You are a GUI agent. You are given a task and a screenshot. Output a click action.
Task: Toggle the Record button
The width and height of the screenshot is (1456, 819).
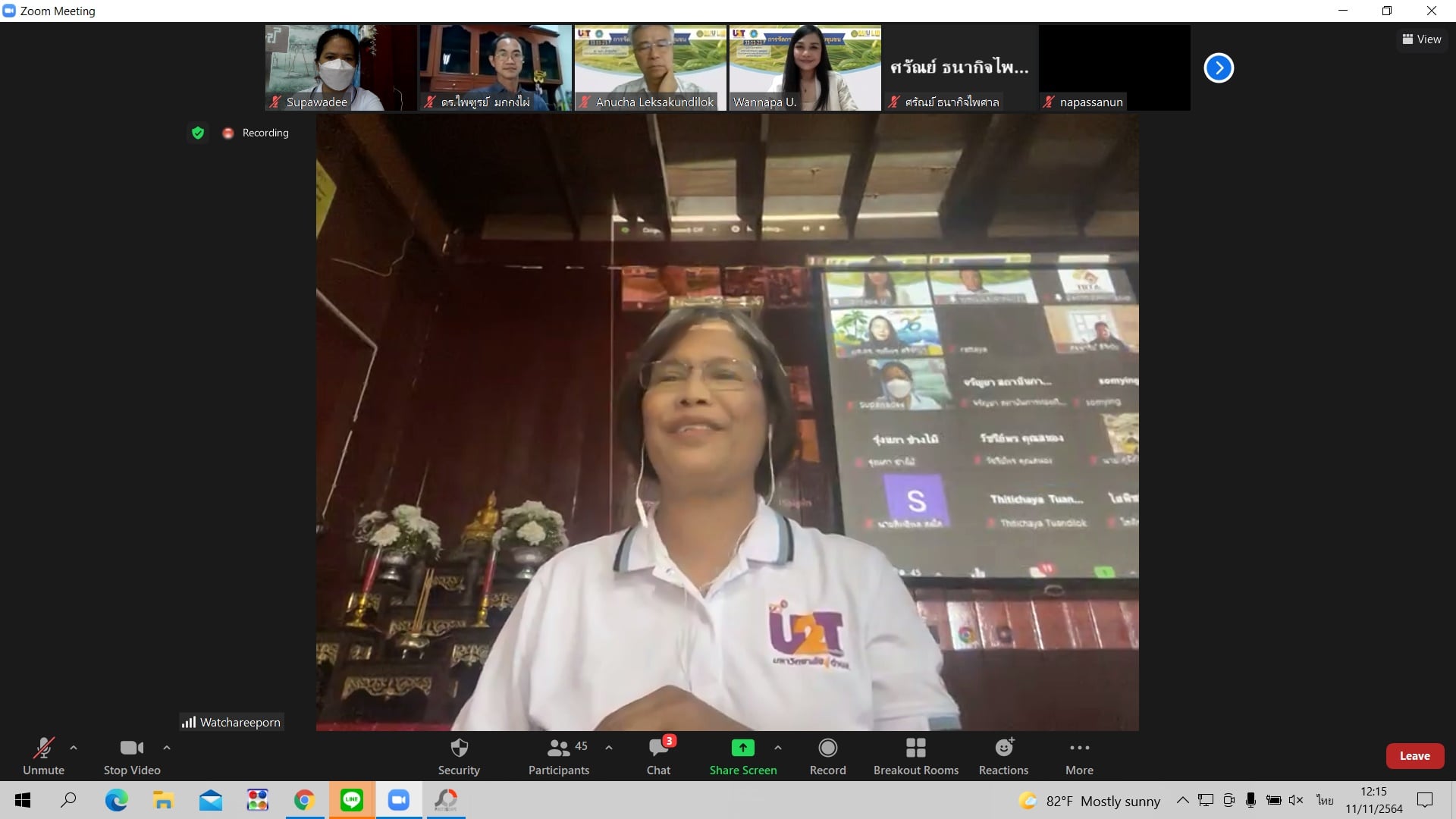coord(827,756)
